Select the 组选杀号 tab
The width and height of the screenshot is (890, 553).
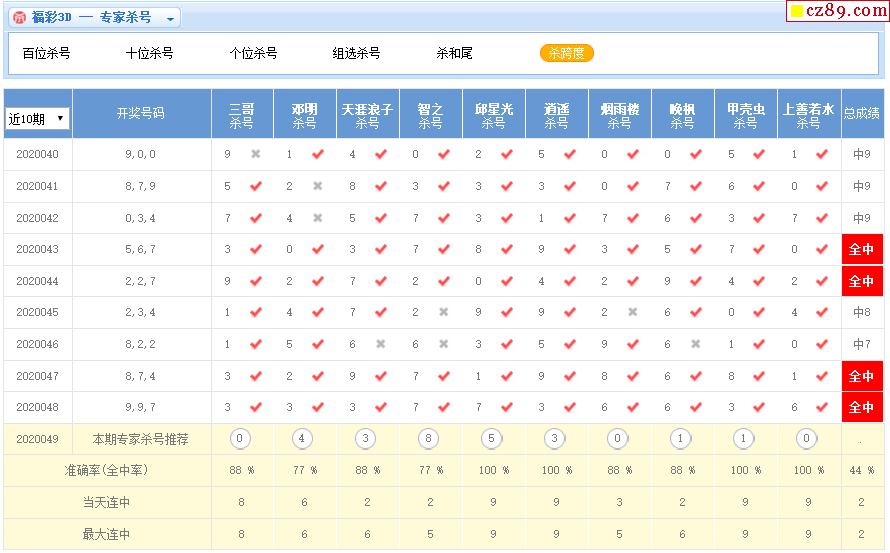pos(356,53)
